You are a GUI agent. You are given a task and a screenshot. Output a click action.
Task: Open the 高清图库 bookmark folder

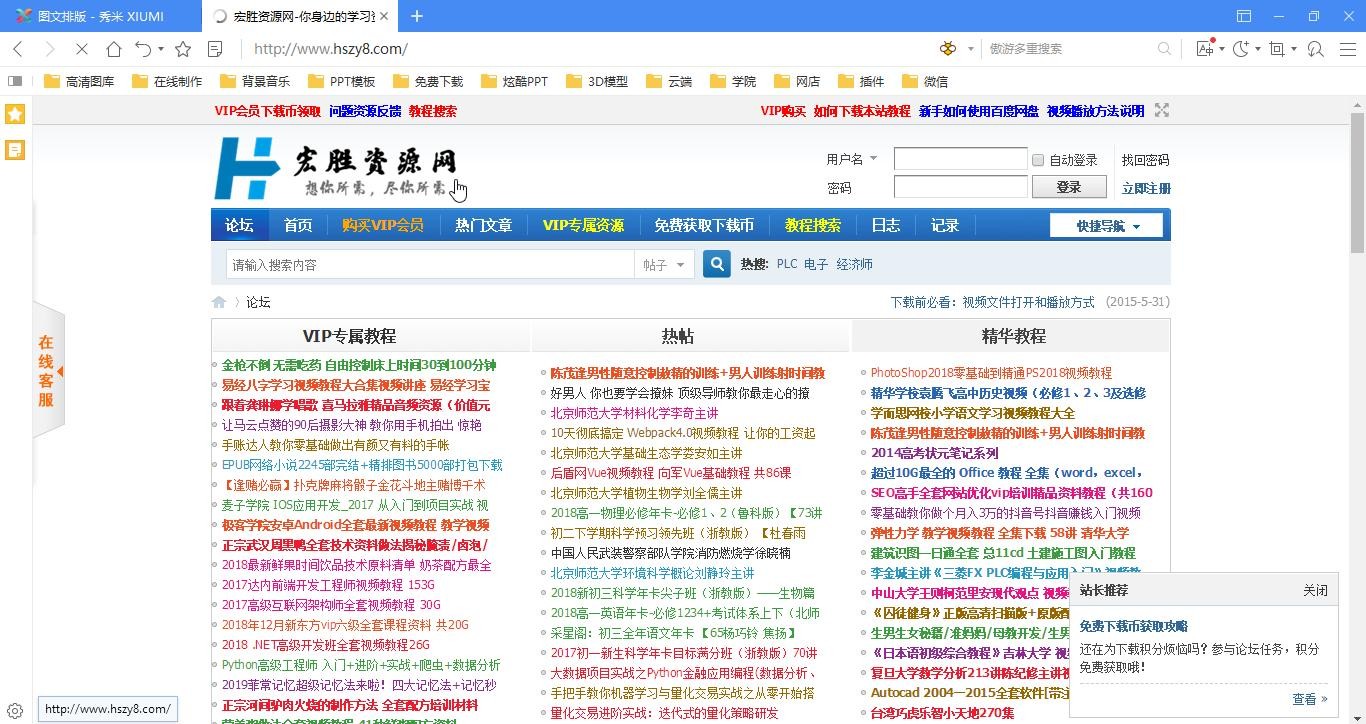click(x=80, y=81)
